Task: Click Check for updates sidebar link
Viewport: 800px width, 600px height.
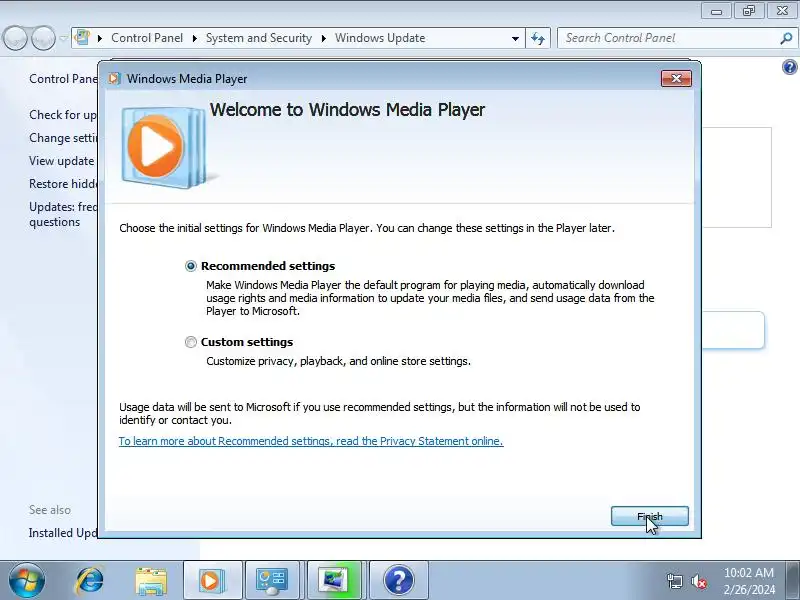Action: click(63, 115)
